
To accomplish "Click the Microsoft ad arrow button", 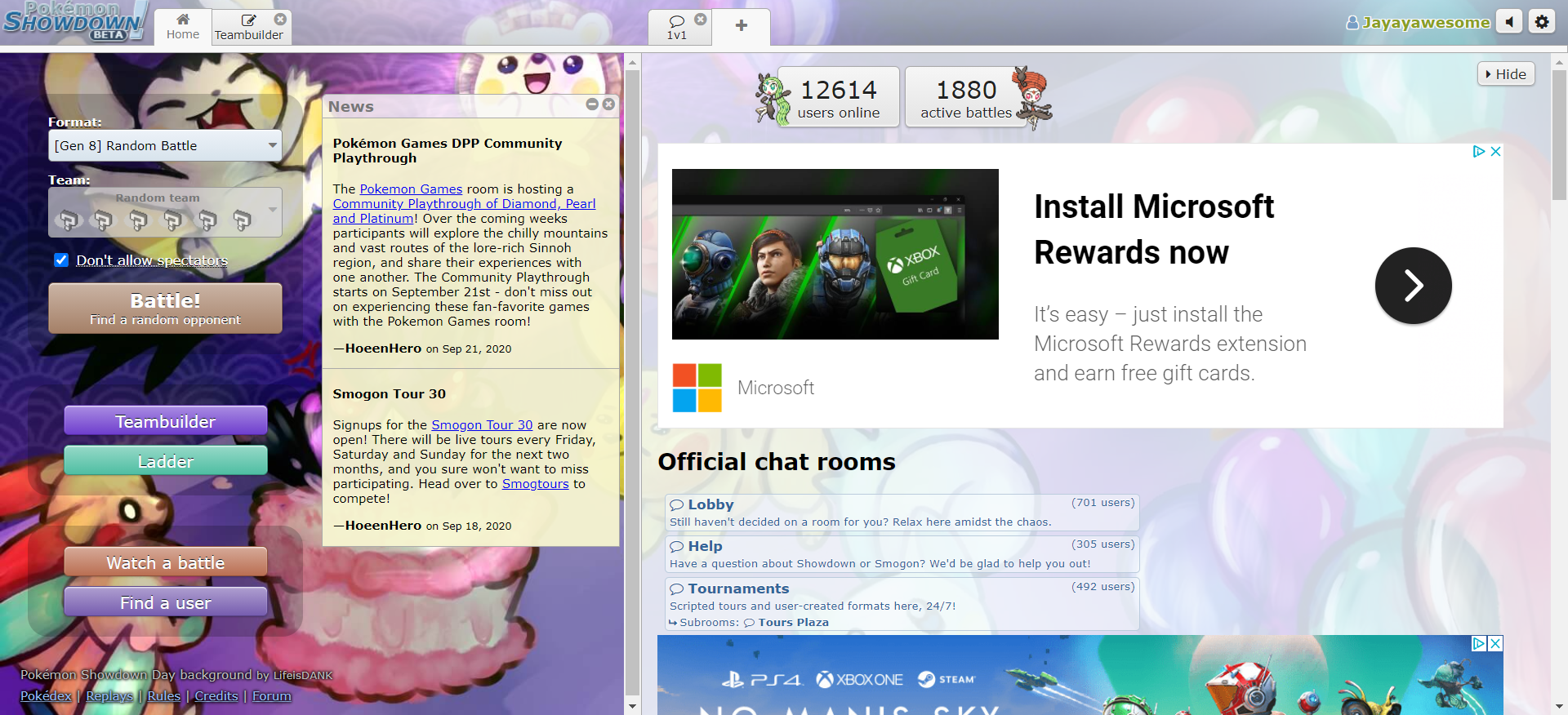I will click(1413, 286).
